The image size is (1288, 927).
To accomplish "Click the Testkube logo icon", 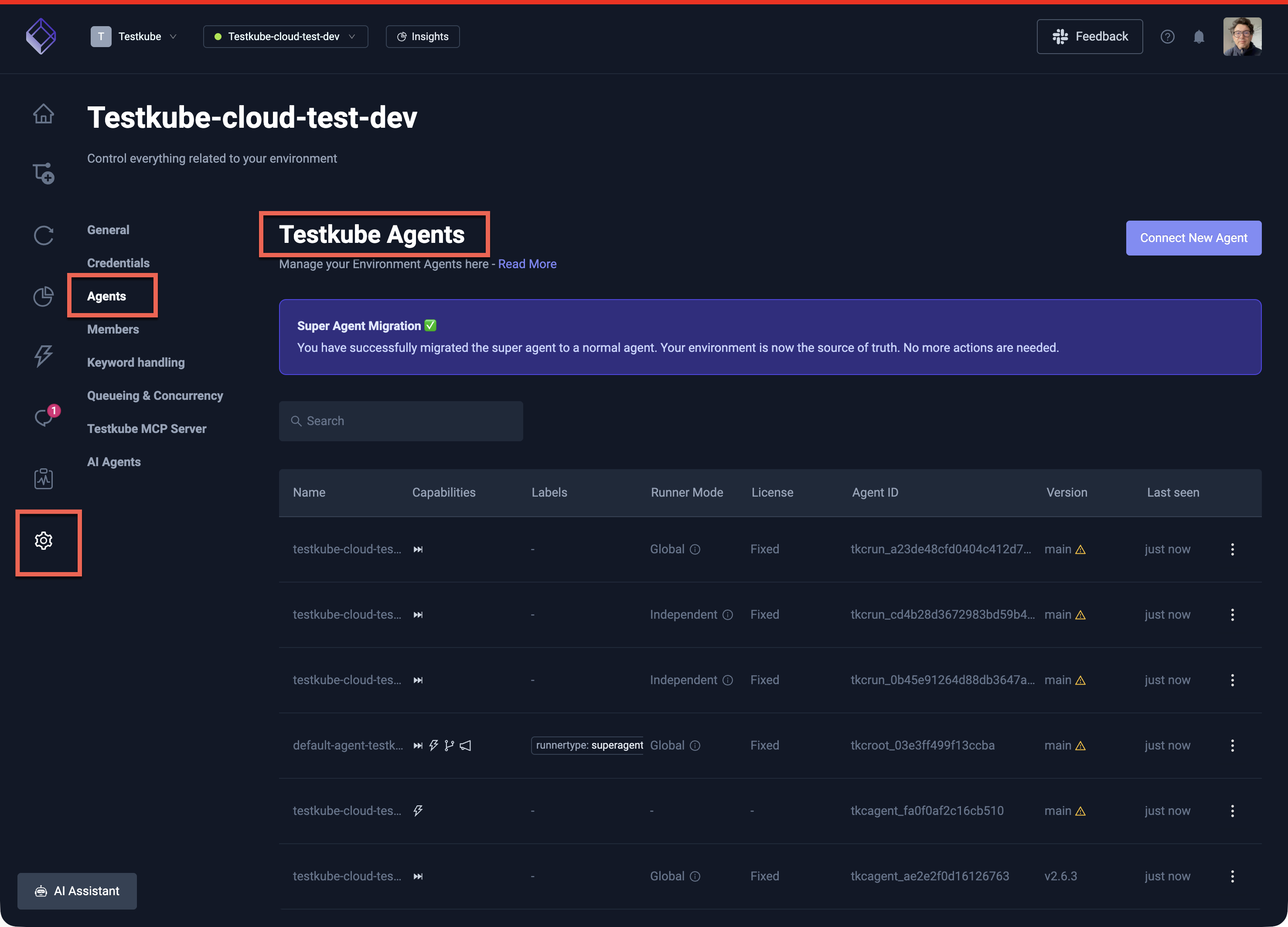I will coord(41,36).
